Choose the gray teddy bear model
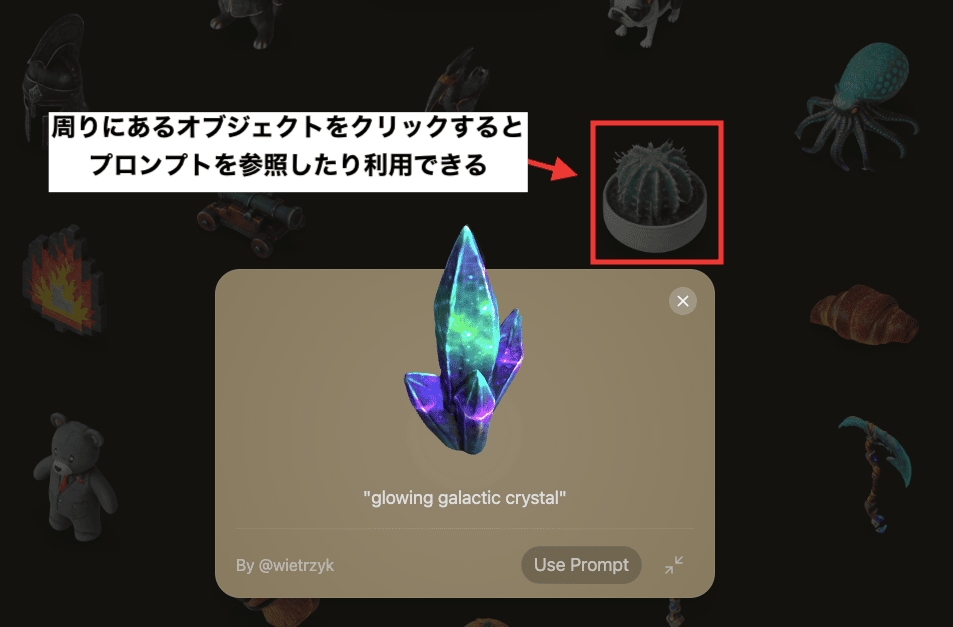The width and height of the screenshot is (953, 627). click(x=74, y=476)
